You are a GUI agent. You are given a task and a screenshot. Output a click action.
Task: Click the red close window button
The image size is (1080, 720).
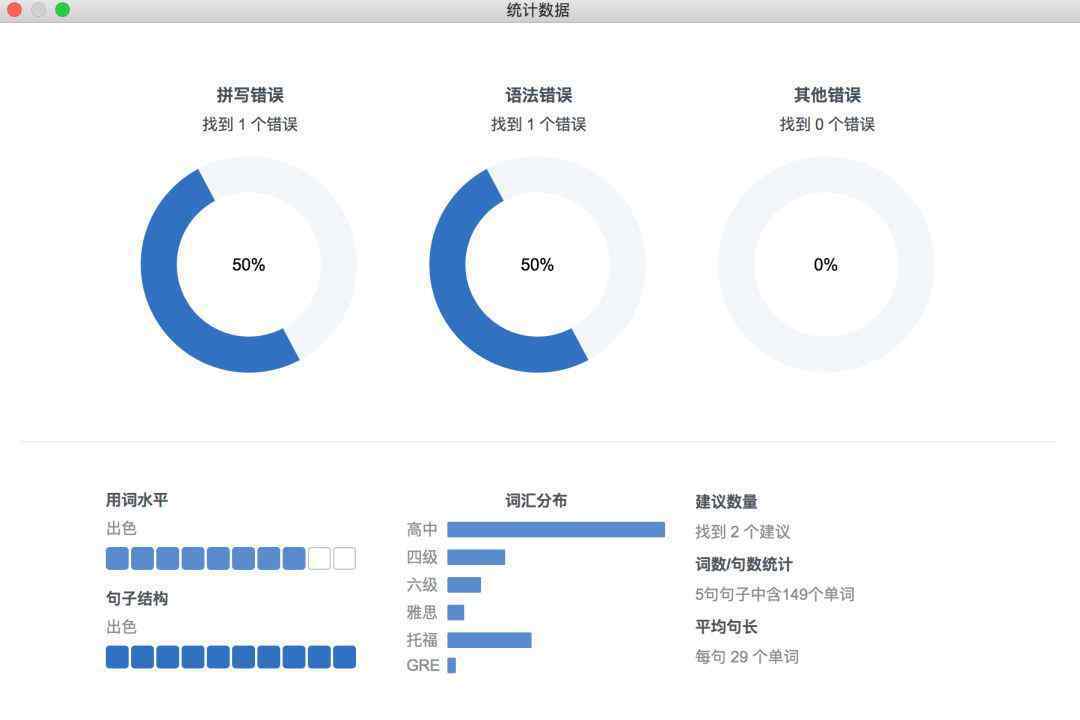pos(14,10)
